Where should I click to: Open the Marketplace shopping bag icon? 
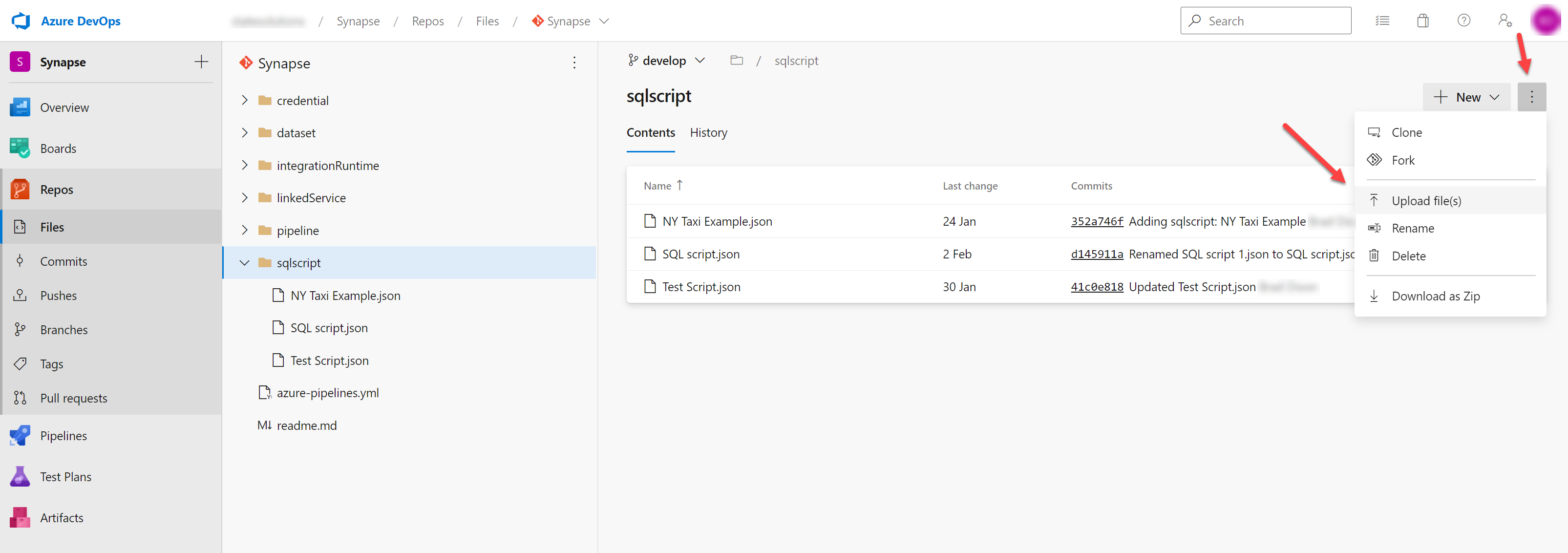coord(1422,21)
